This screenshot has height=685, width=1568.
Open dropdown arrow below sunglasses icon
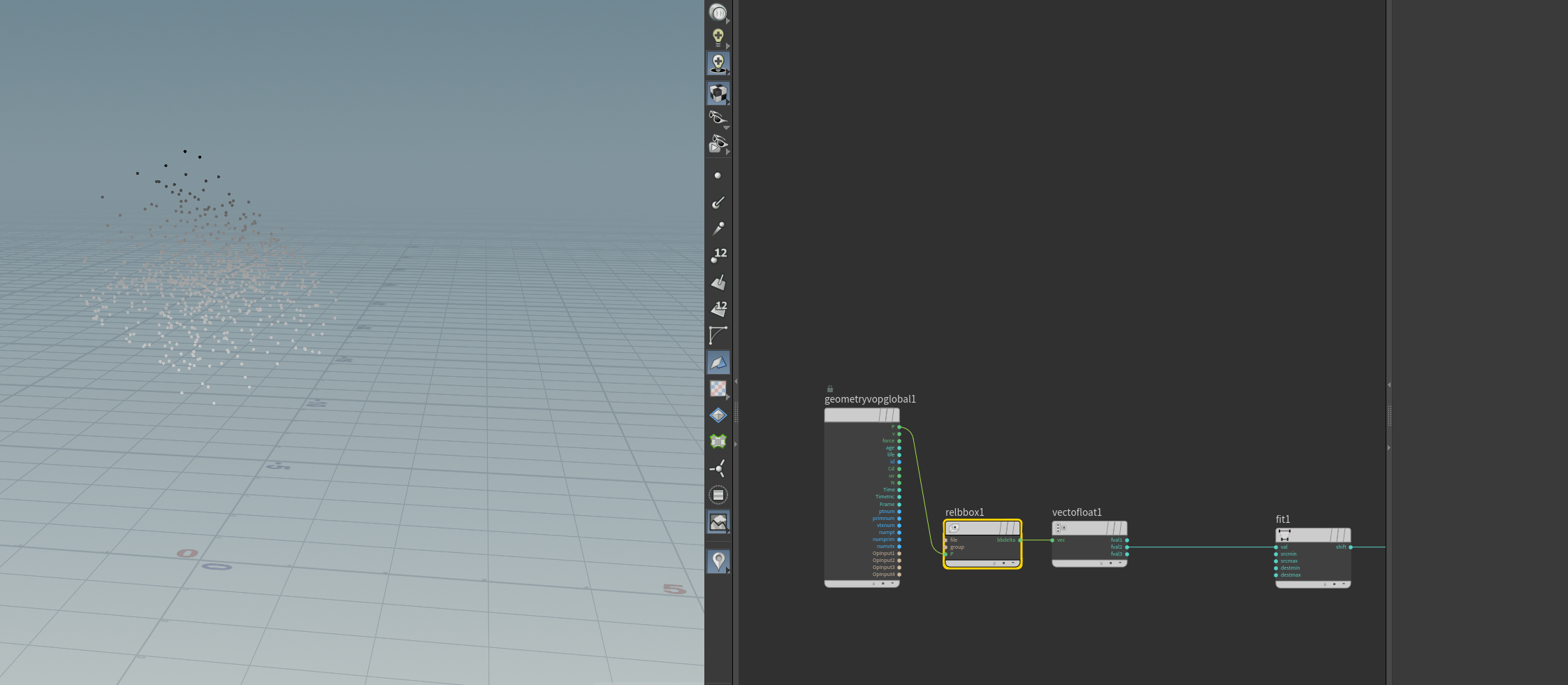[x=727, y=128]
